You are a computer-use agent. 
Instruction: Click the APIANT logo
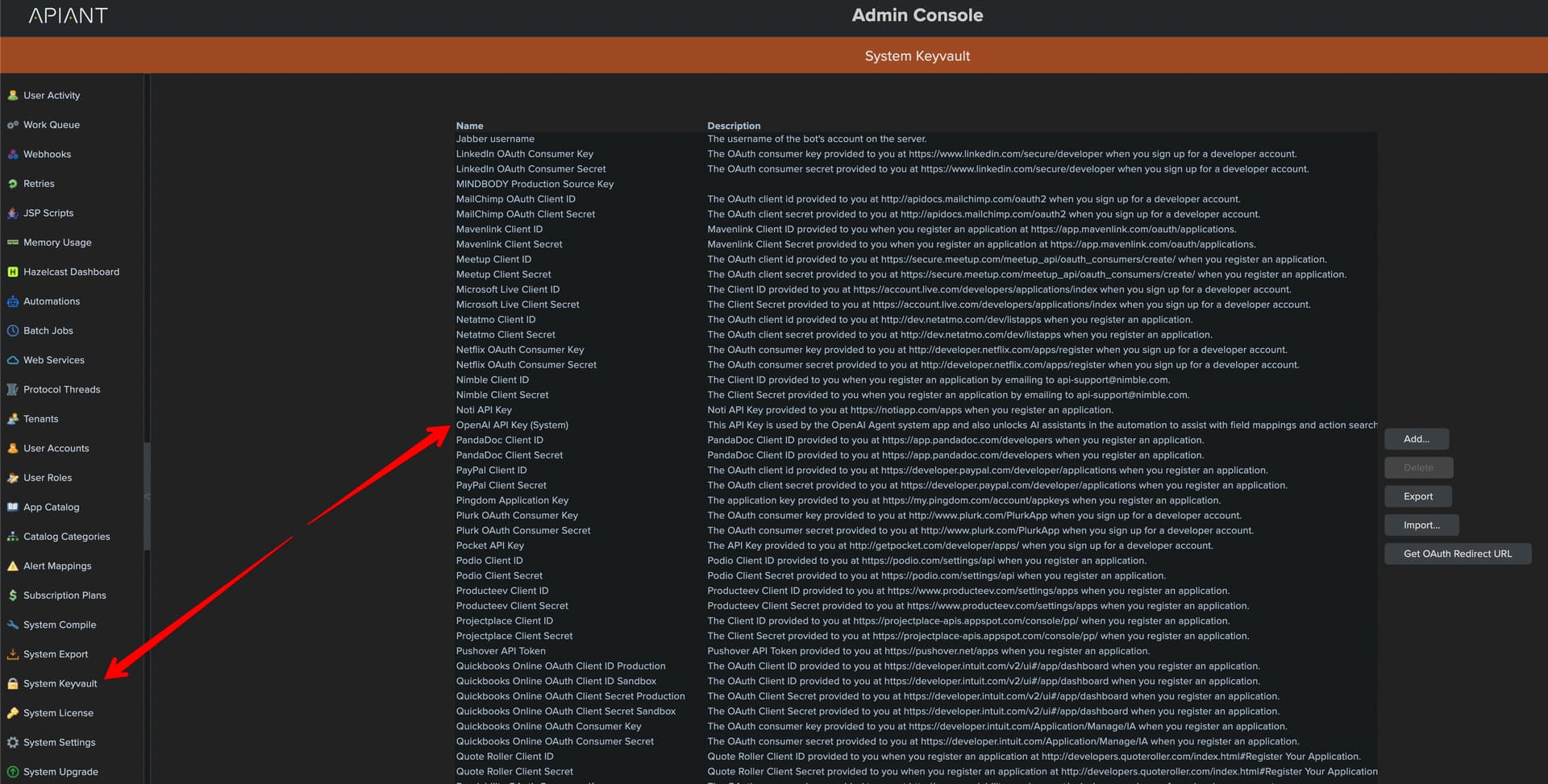(69, 15)
